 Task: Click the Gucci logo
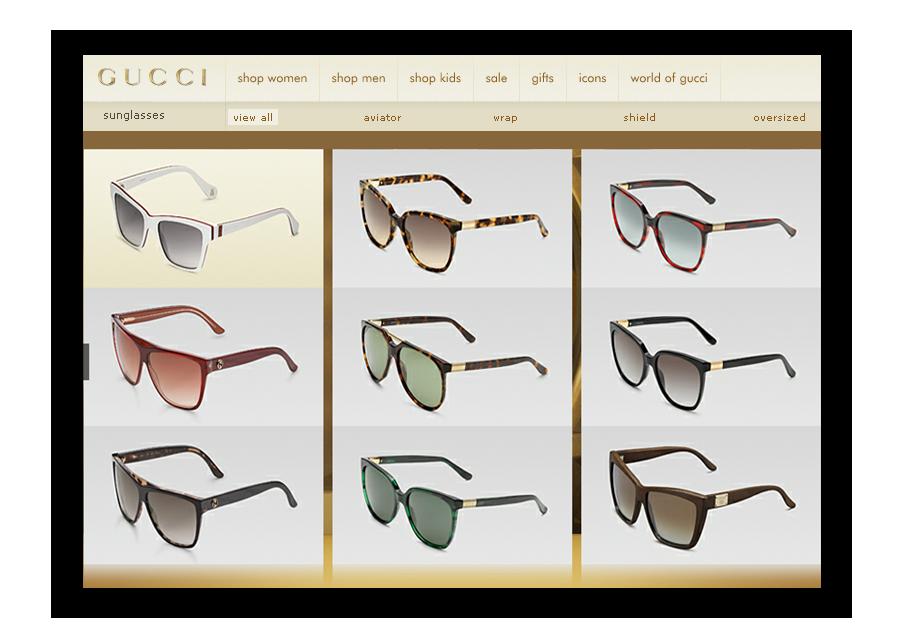152,78
